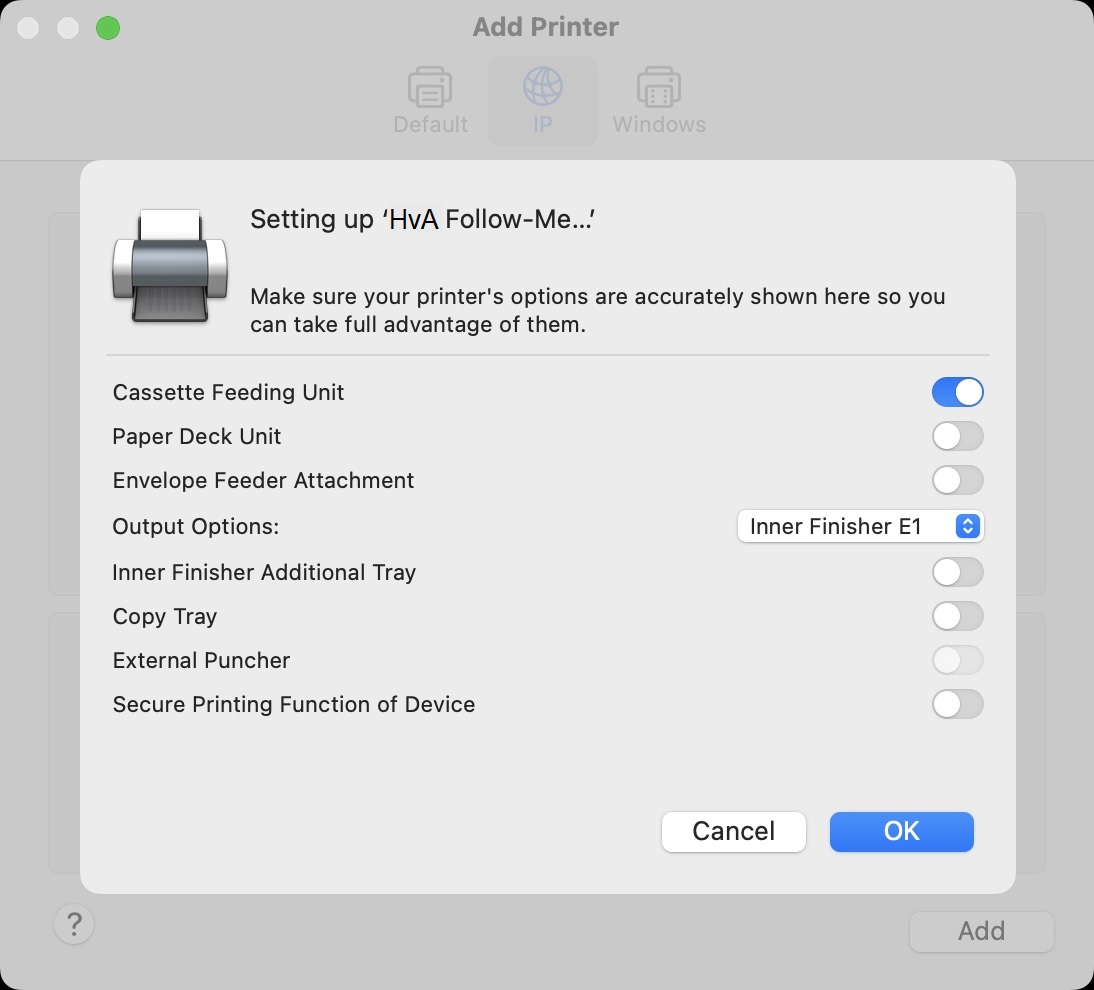
Task: Click the Output Options label
Action: [196, 526]
